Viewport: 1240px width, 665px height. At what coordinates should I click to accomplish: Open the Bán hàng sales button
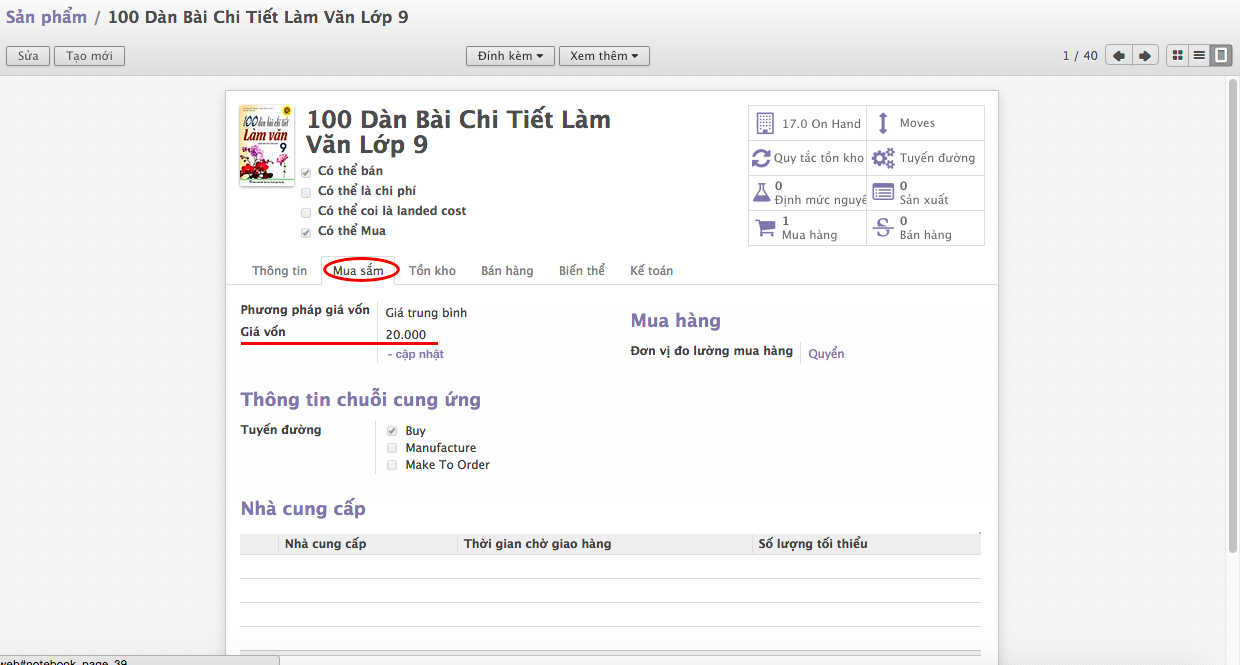925,228
